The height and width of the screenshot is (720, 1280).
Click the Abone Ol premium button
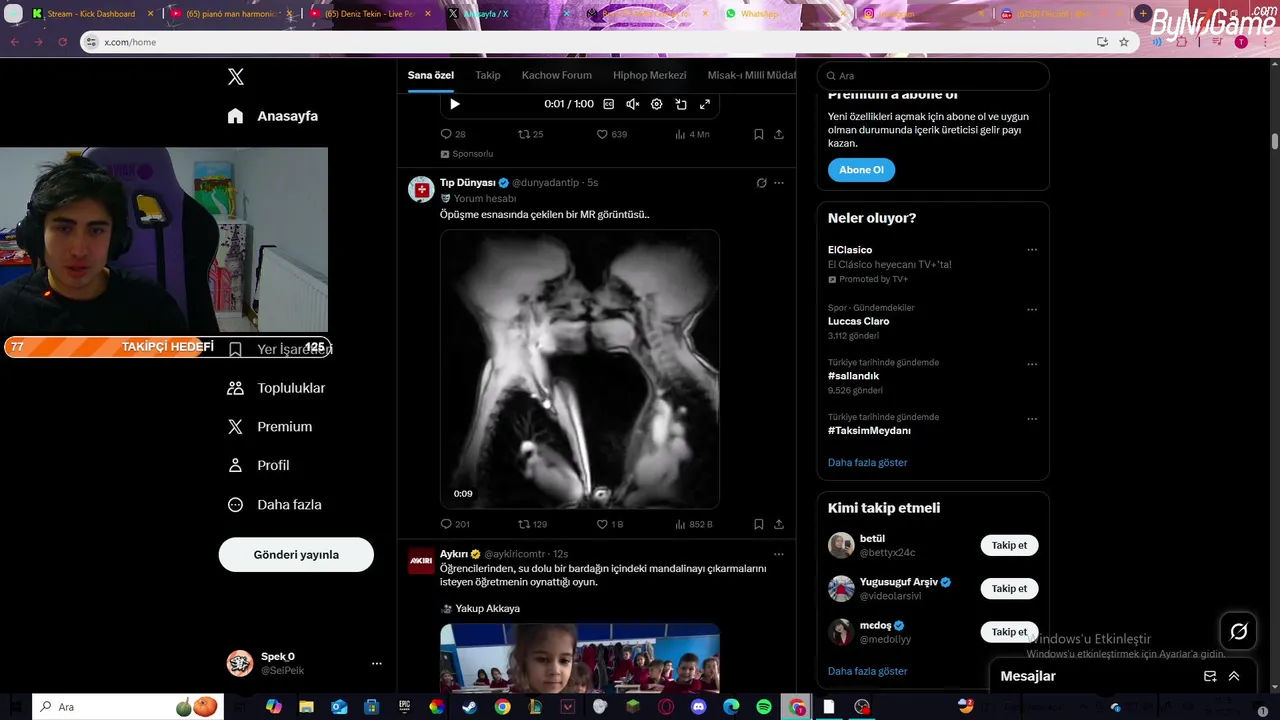tap(861, 170)
